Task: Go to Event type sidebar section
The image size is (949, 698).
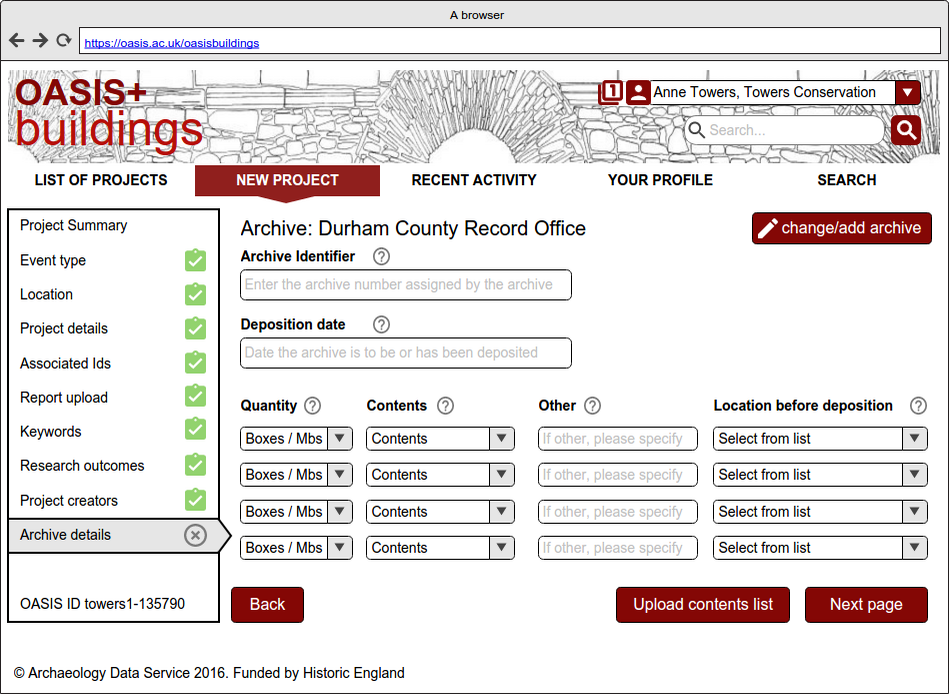Action: (x=53, y=260)
